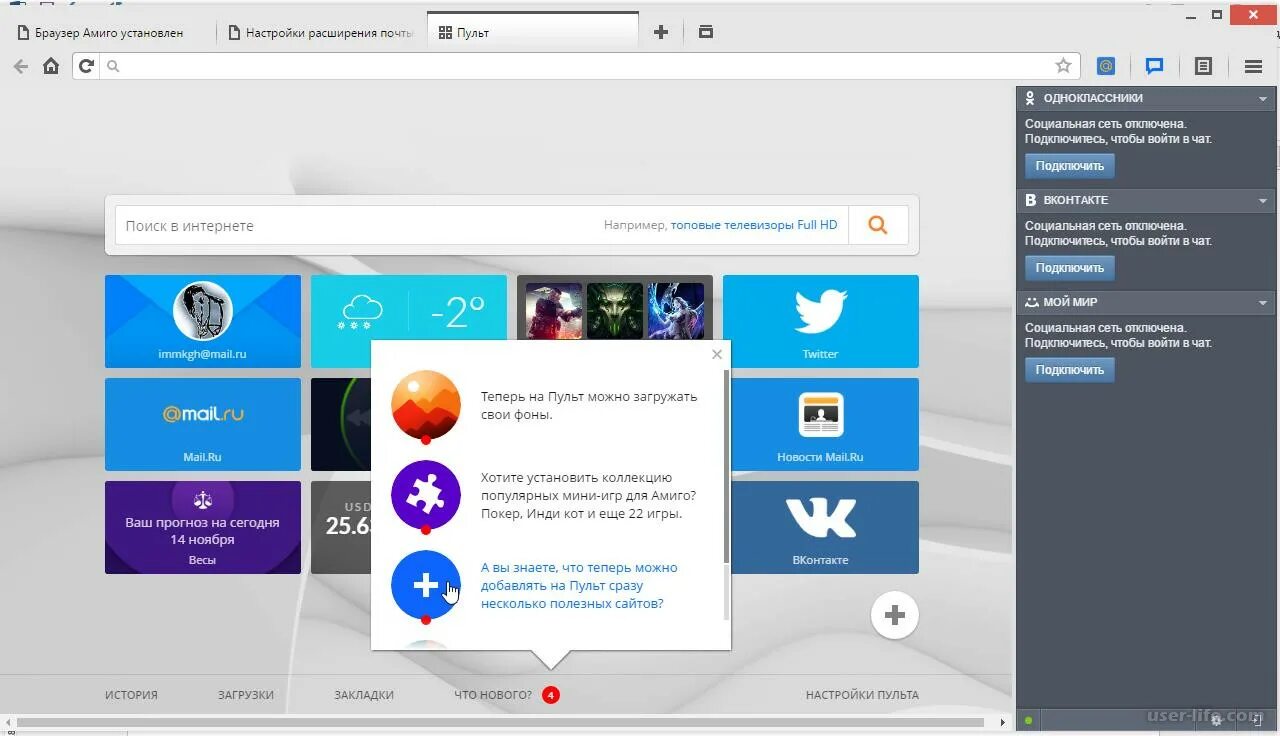Collapse the ВКонтакте panel arrow
Image resolution: width=1280 pixels, height=736 pixels.
1263,201
